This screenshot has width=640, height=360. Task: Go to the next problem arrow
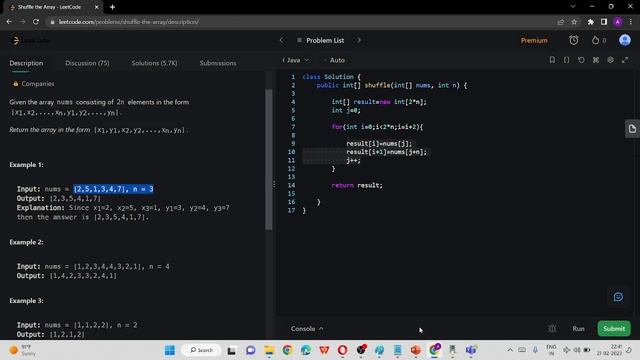[359, 40]
